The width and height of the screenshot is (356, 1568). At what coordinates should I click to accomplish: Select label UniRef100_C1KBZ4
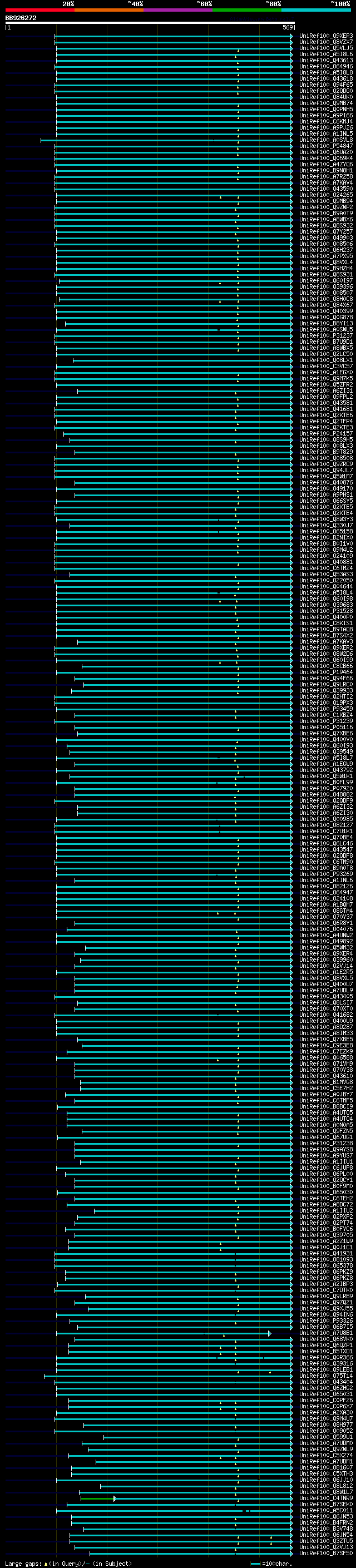coord(325,715)
